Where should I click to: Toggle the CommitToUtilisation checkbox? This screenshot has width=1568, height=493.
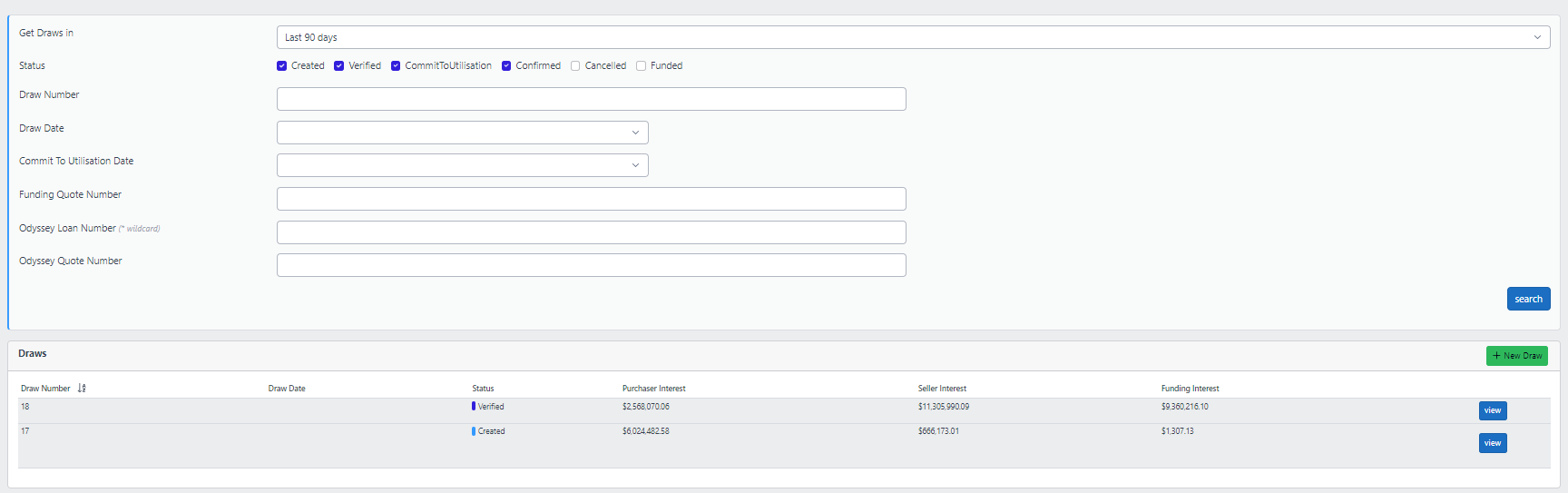click(x=396, y=66)
